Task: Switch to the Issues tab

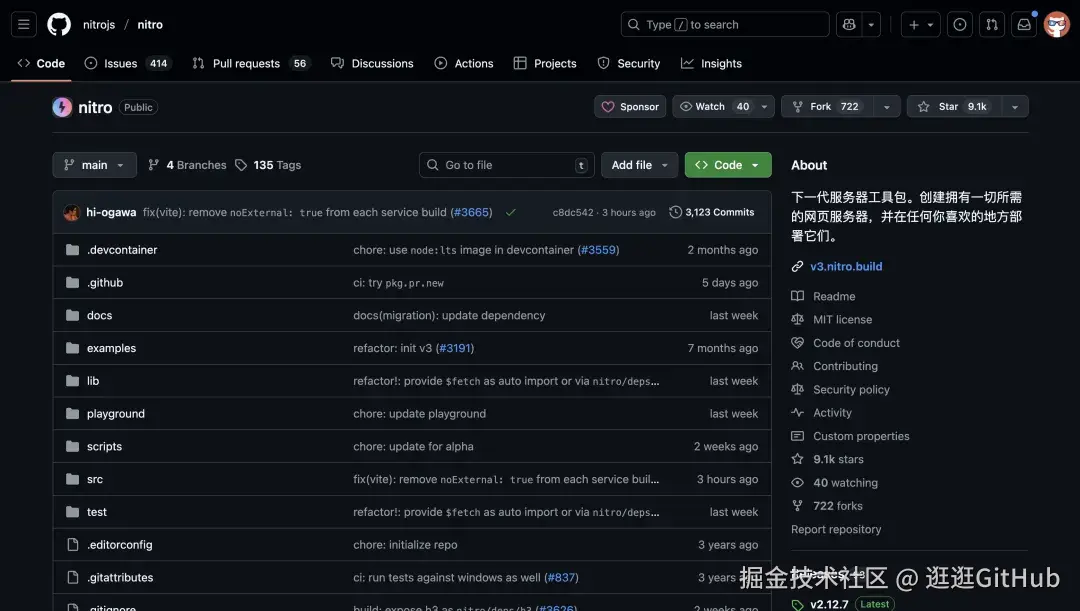Action: [128, 63]
